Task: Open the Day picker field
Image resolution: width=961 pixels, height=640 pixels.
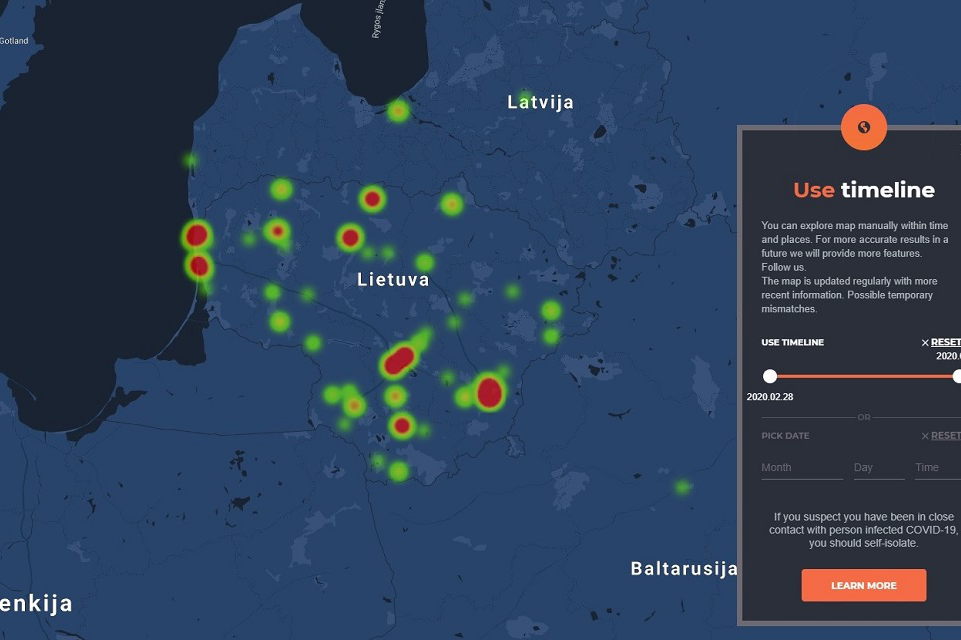Action: [x=878, y=468]
